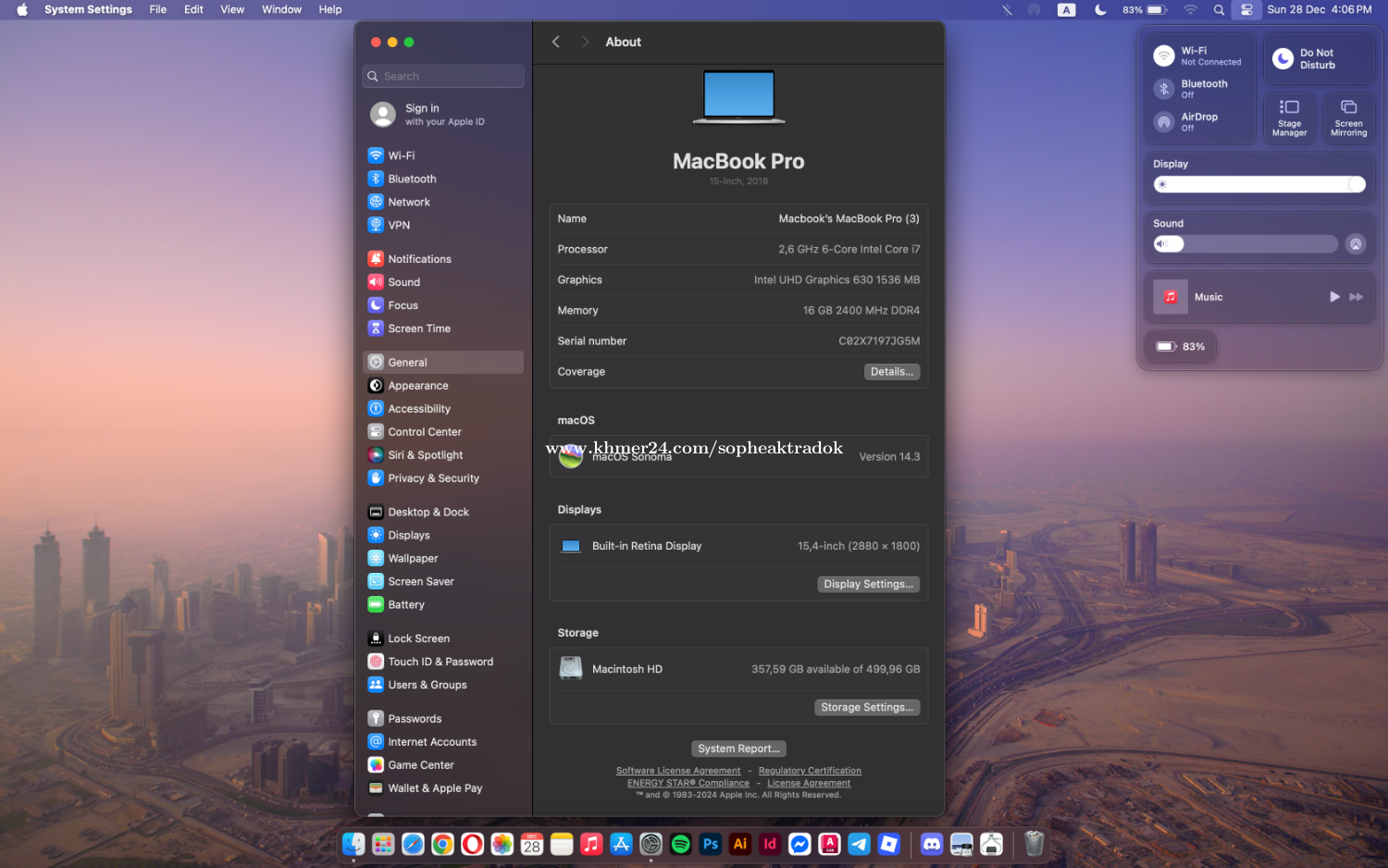Turn off Do Not Disturb

(x=1283, y=59)
